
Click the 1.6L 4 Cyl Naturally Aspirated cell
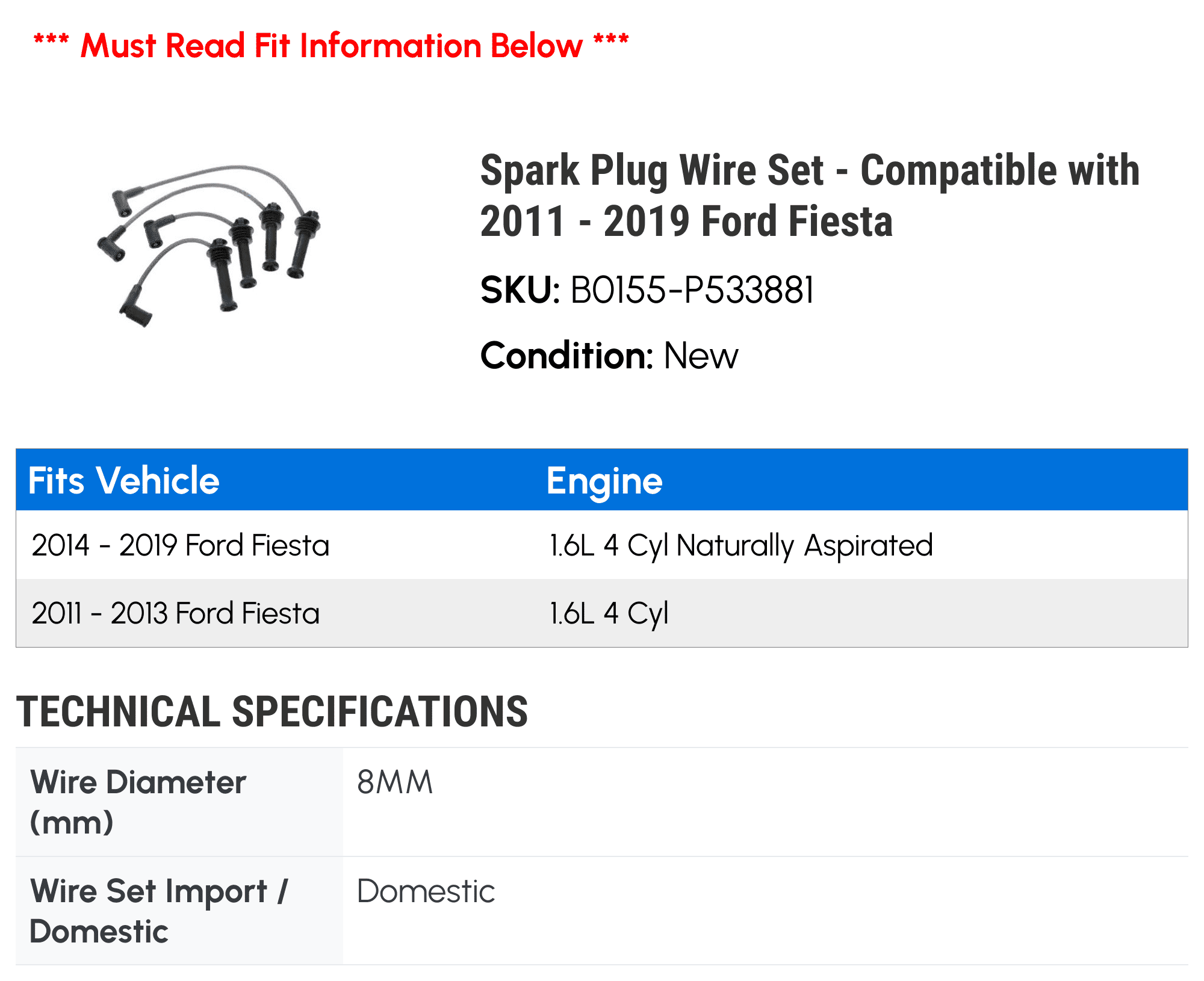click(741, 545)
